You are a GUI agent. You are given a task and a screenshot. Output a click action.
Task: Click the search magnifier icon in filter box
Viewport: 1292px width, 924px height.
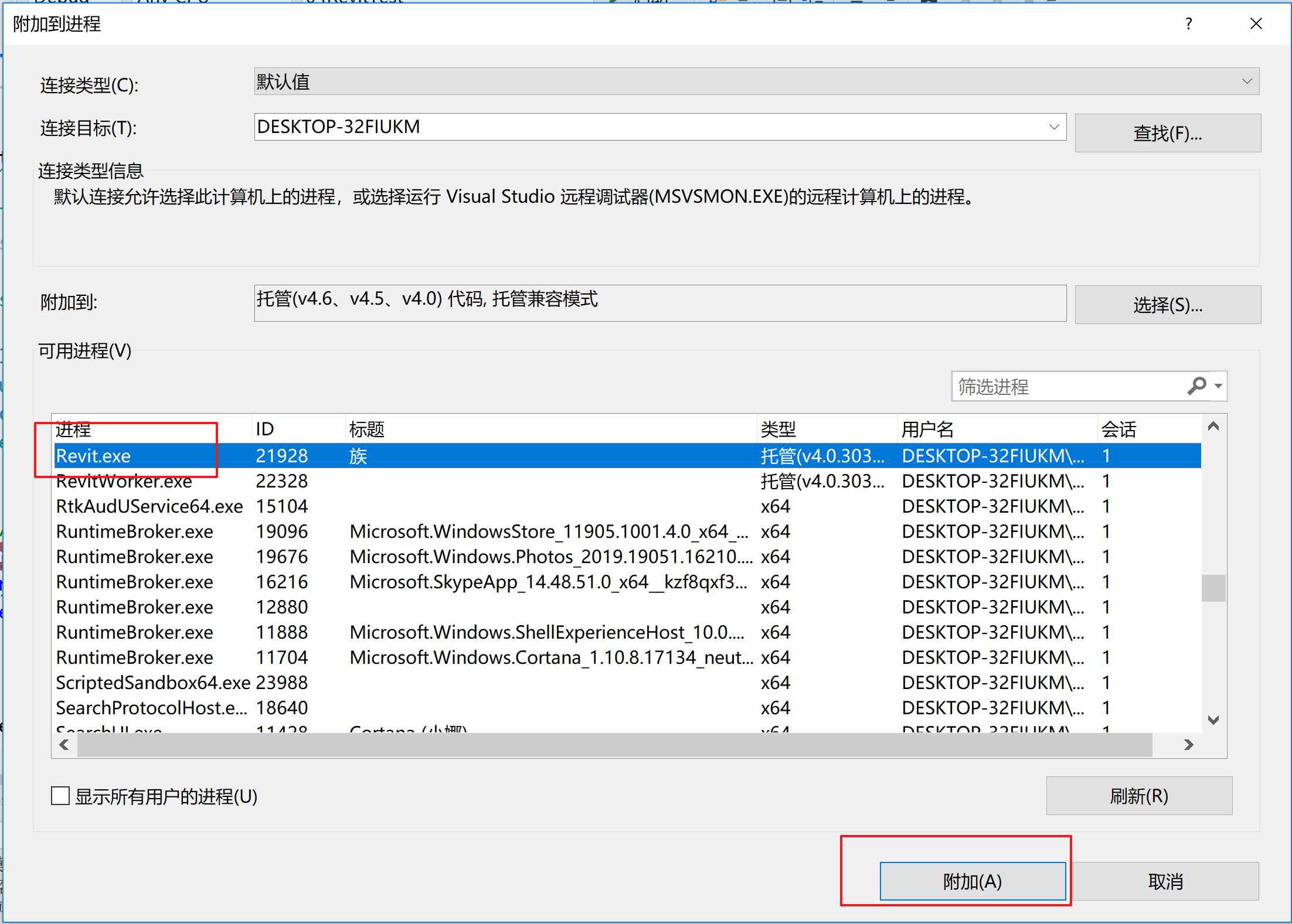click(1196, 386)
